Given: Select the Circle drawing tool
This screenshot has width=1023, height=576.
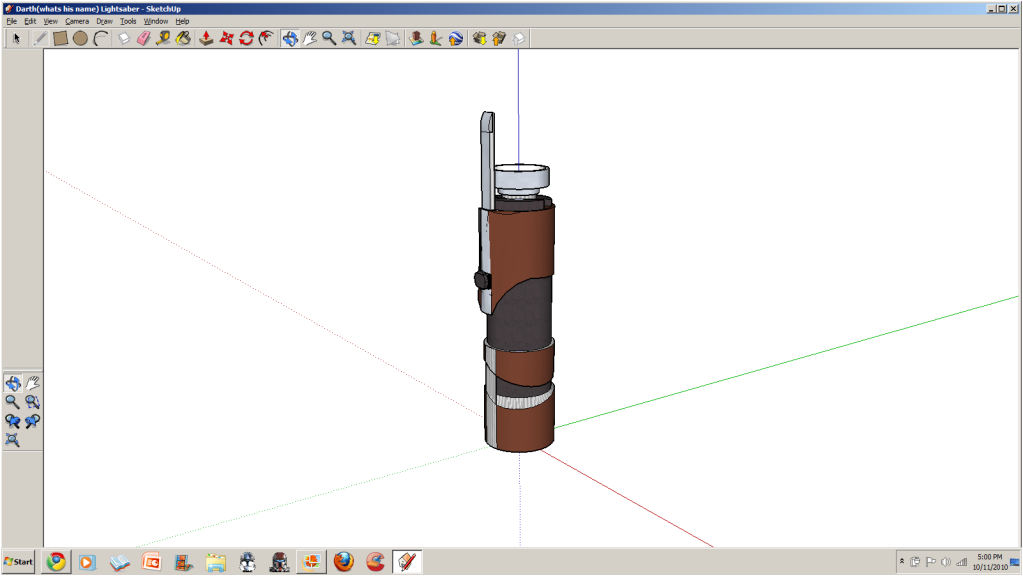Looking at the screenshot, I should [80, 38].
